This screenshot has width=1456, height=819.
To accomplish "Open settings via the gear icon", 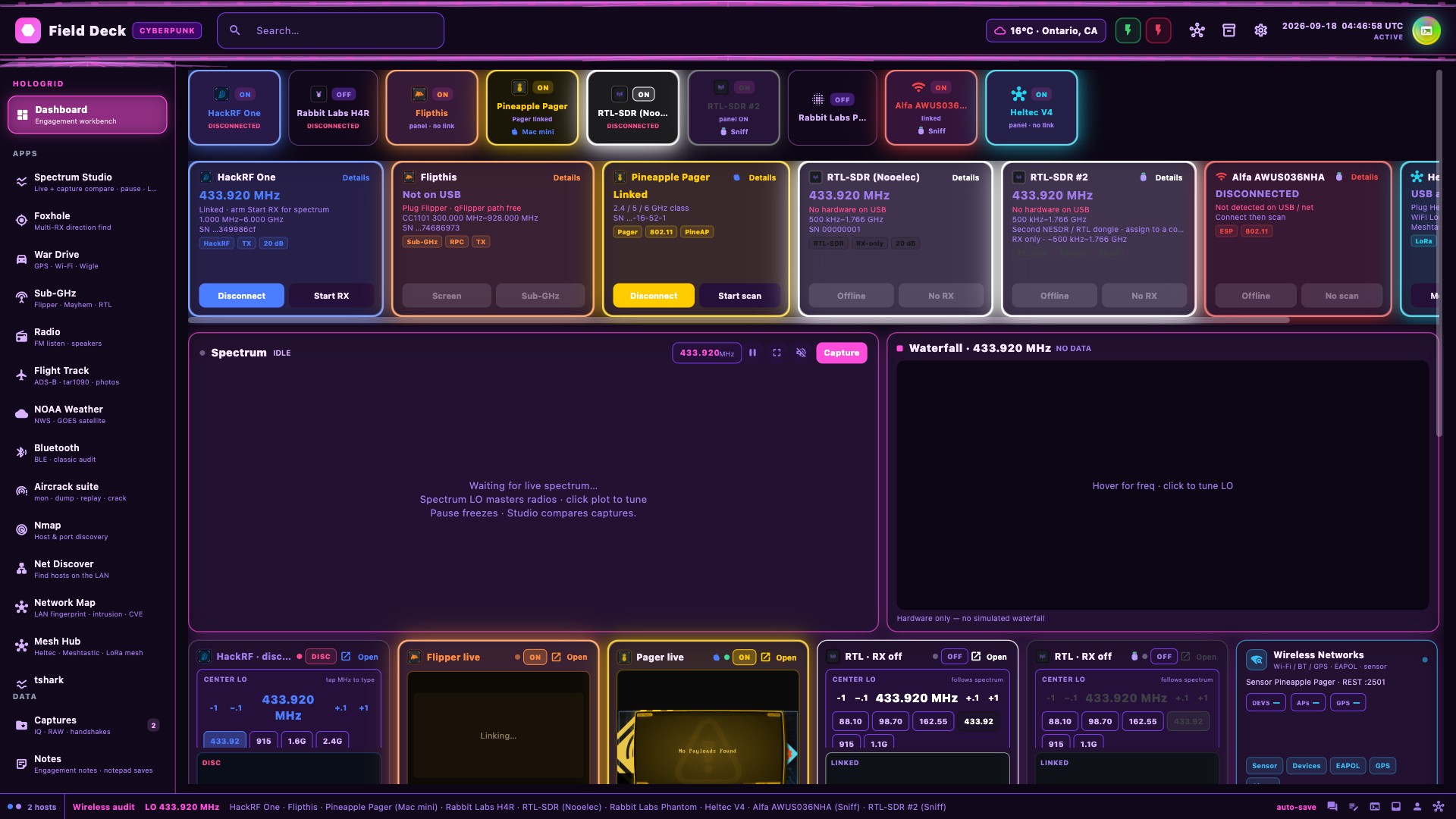I will (1260, 30).
